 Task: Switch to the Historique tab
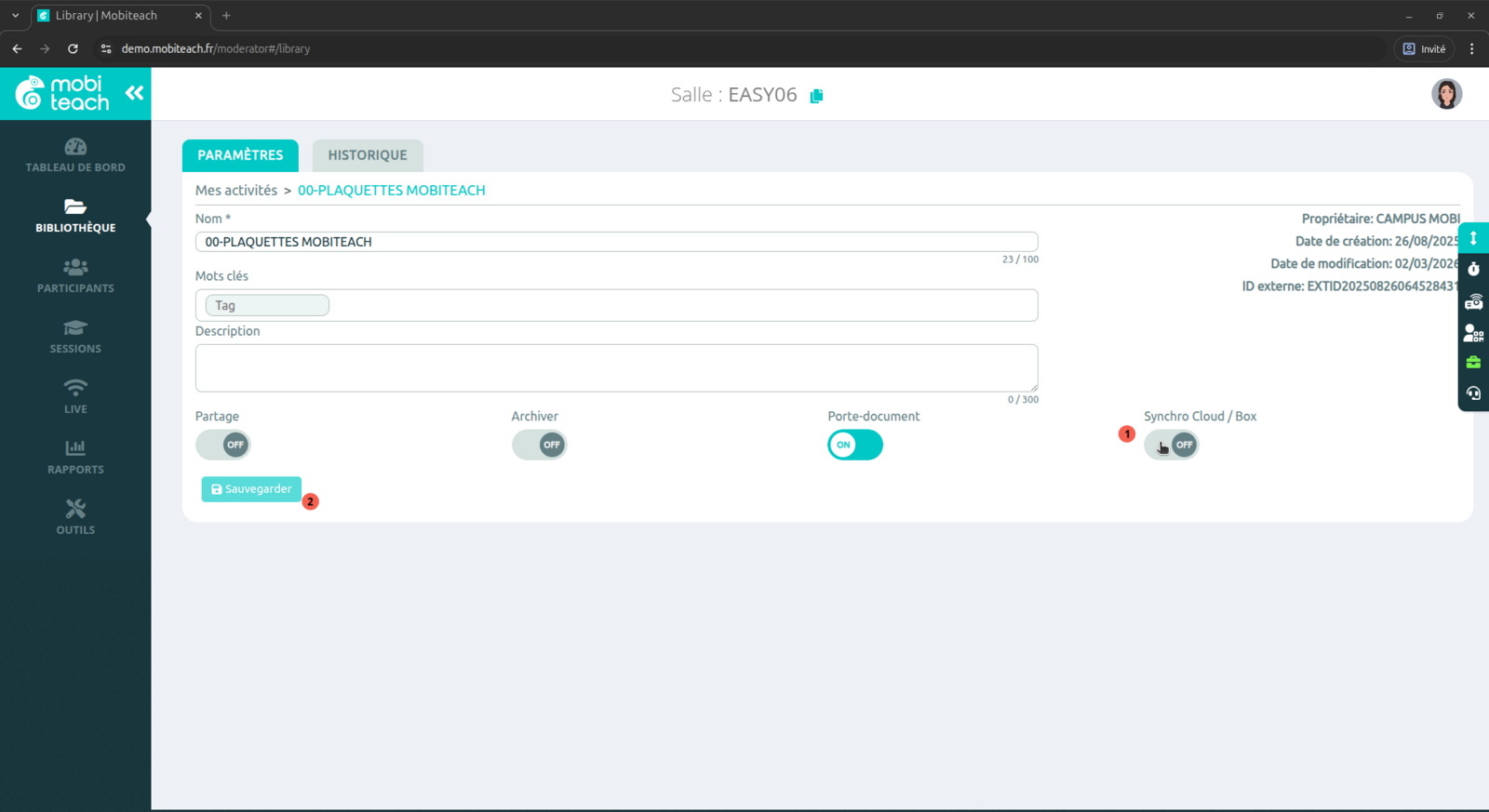pyautogui.click(x=368, y=155)
